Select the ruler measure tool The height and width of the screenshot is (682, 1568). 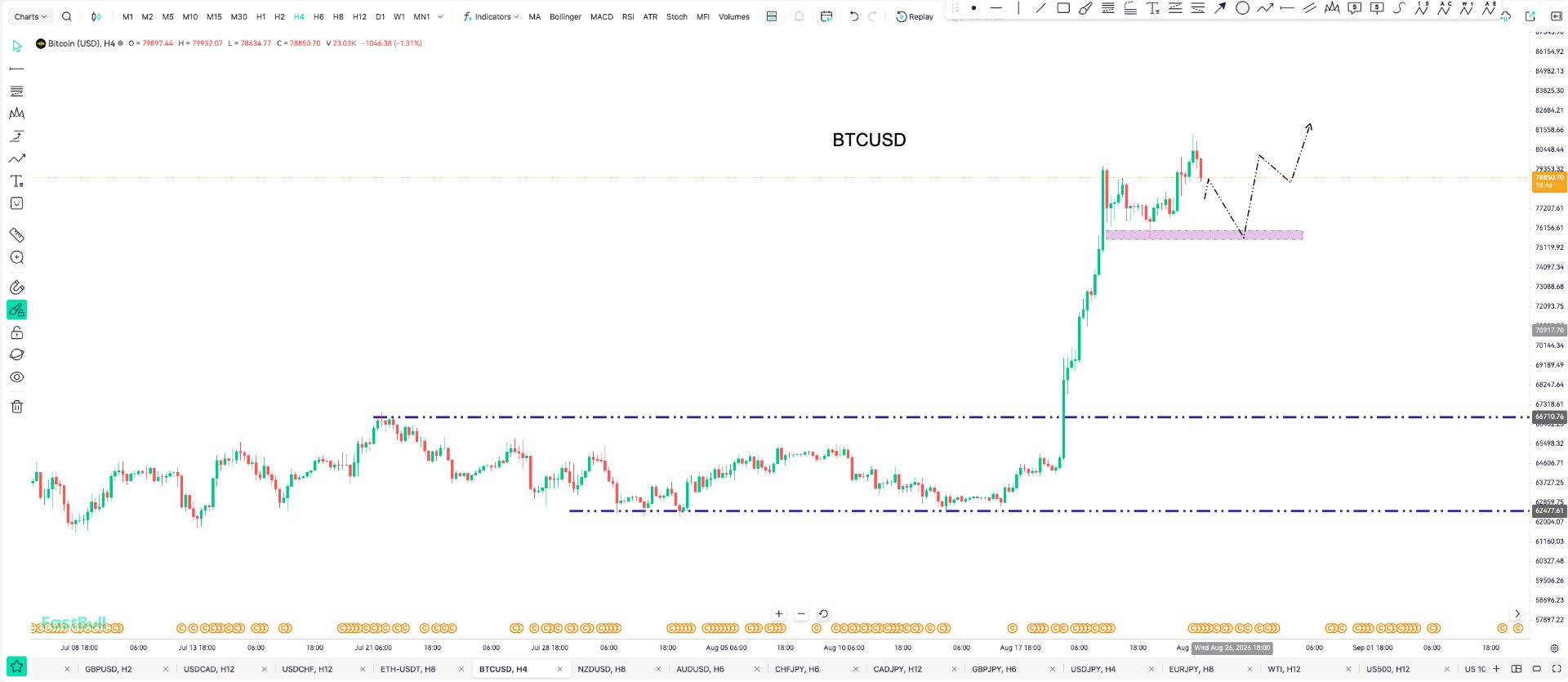16,235
